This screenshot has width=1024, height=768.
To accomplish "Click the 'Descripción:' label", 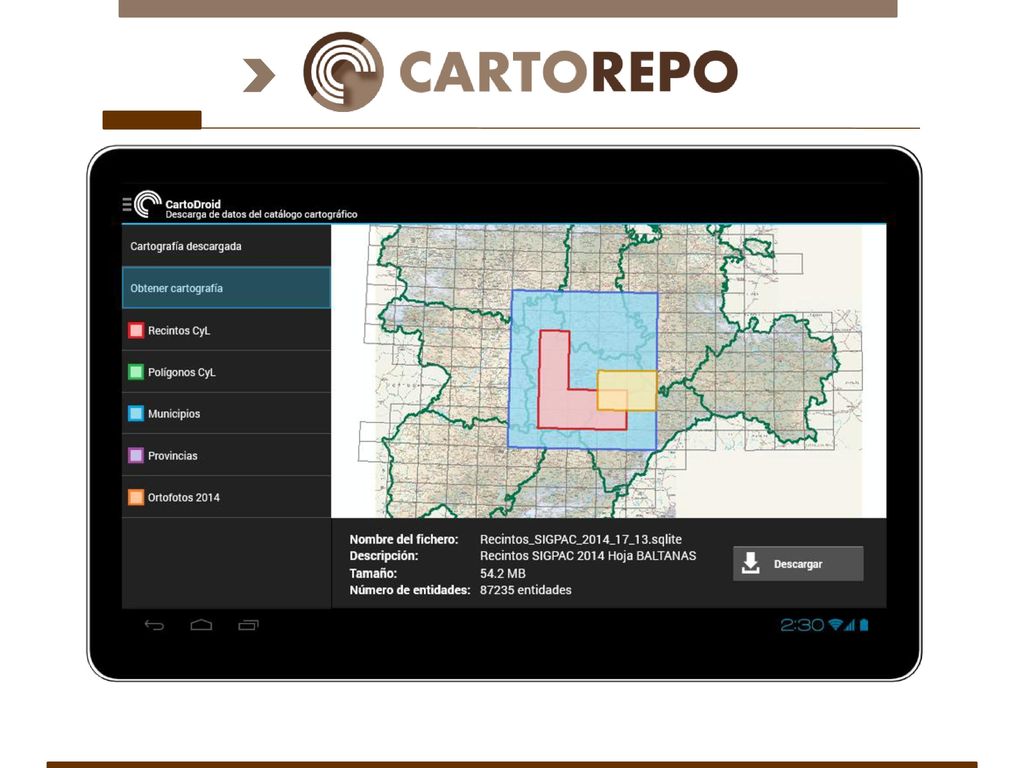I will click(383, 556).
